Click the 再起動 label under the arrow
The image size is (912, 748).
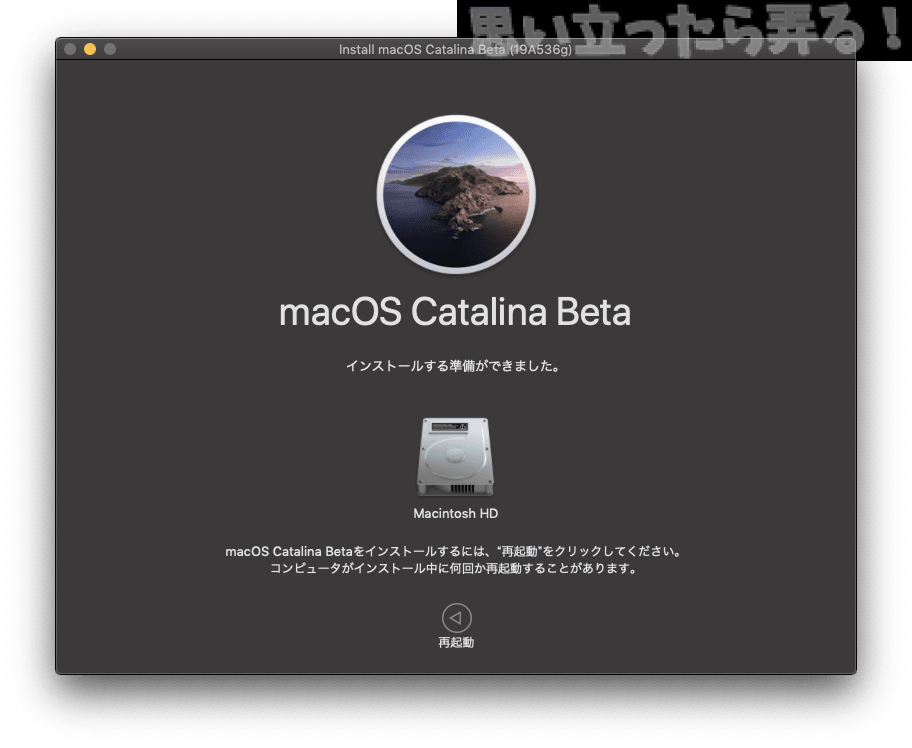tap(456, 643)
